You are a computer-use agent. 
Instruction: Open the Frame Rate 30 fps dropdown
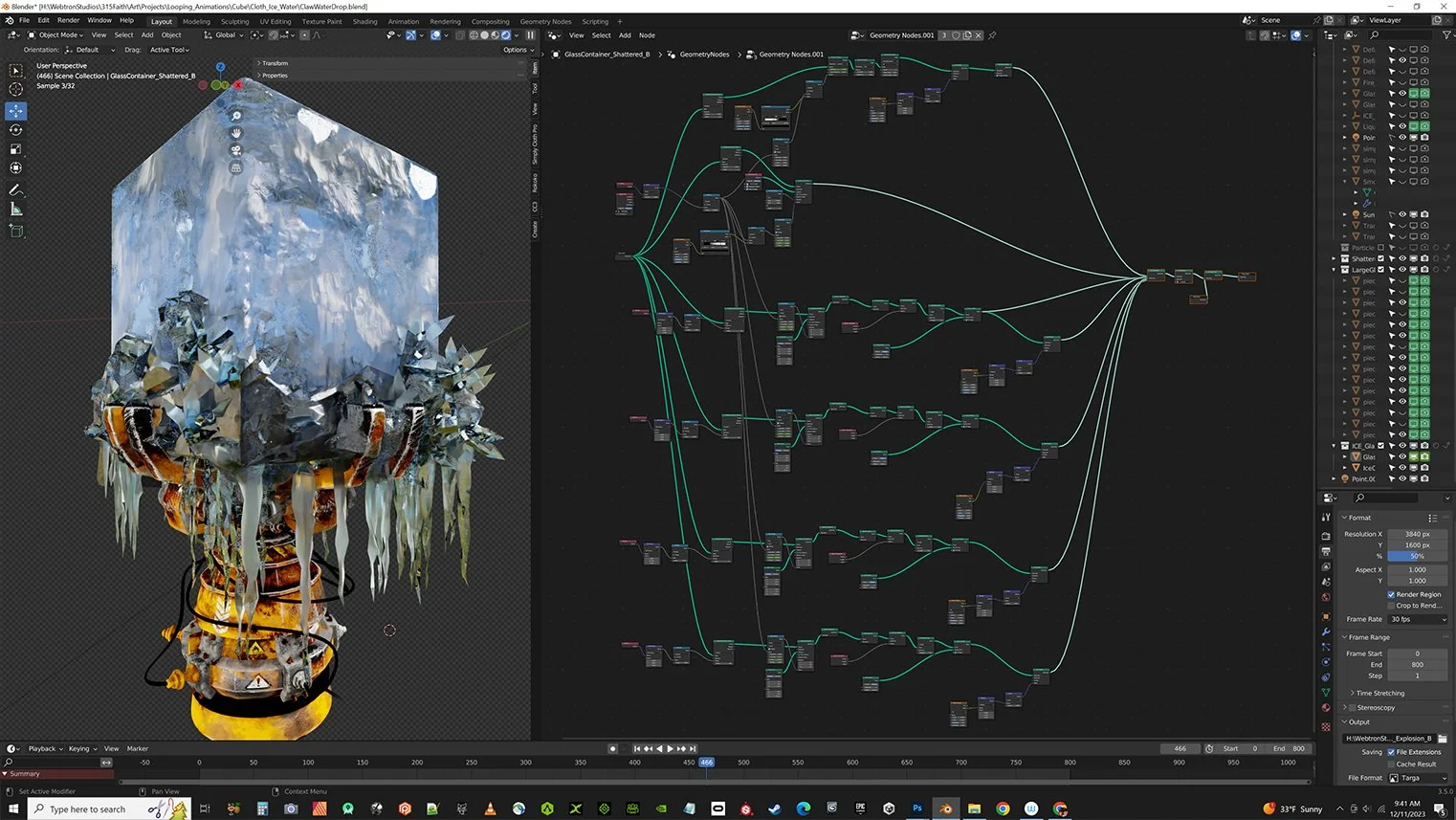(x=1418, y=619)
